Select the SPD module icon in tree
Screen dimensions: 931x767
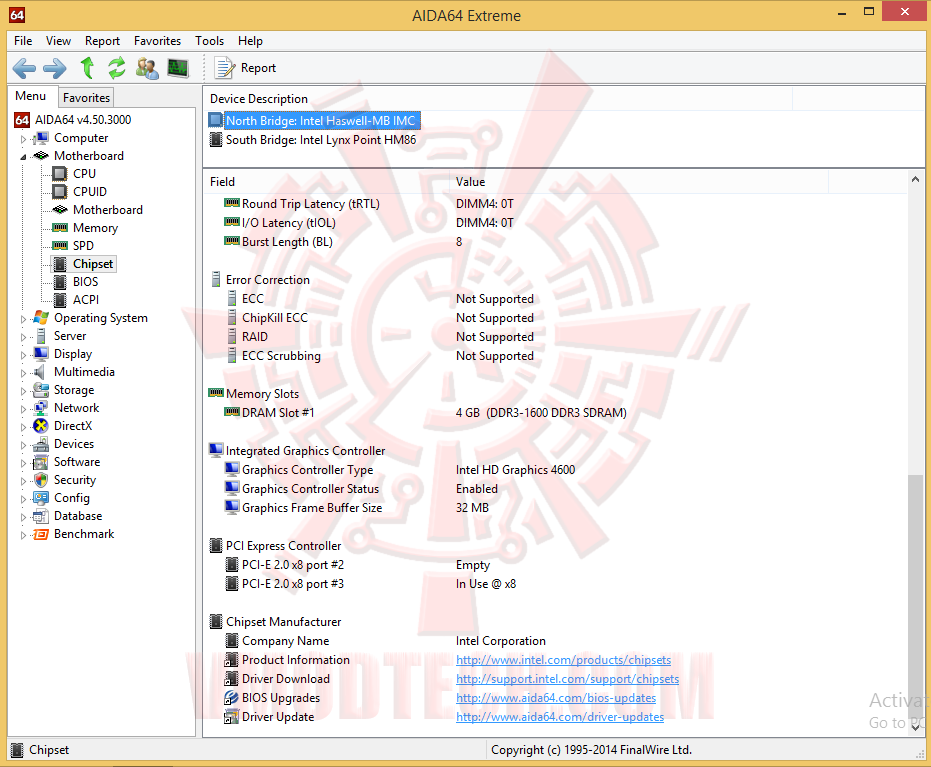(59, 245)
